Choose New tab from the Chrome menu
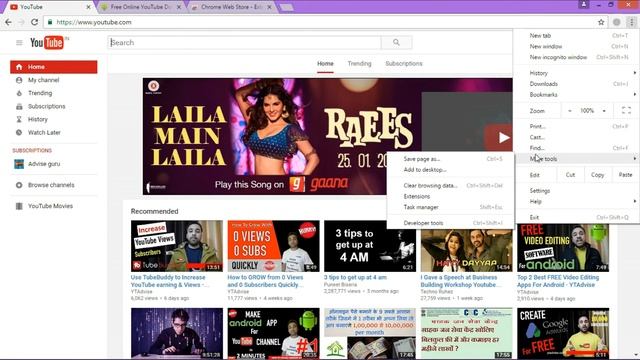Viewport: 640px width, 360px height. tap(576, 36)
